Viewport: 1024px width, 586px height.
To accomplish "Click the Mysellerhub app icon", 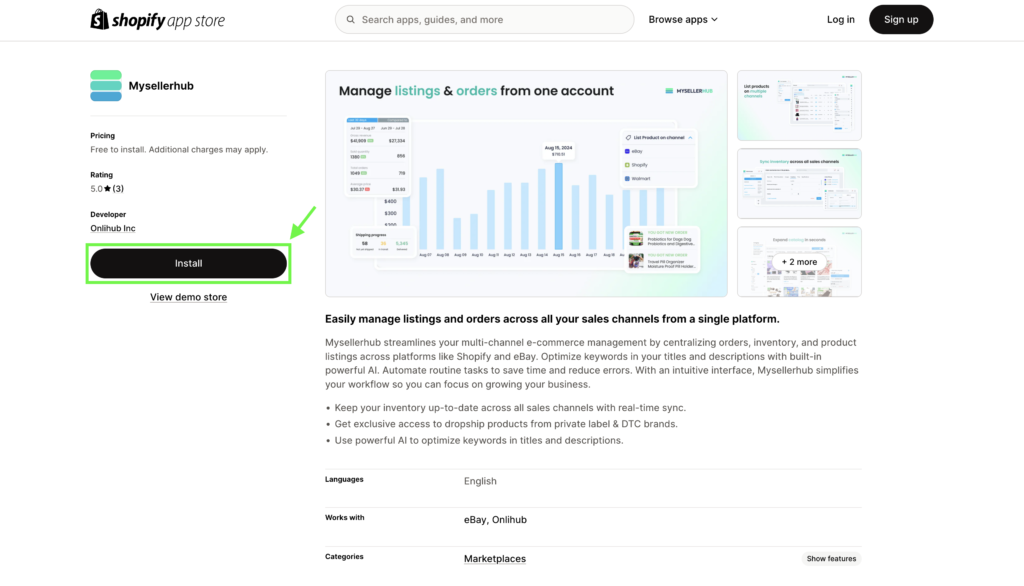I will coord(106,86).
